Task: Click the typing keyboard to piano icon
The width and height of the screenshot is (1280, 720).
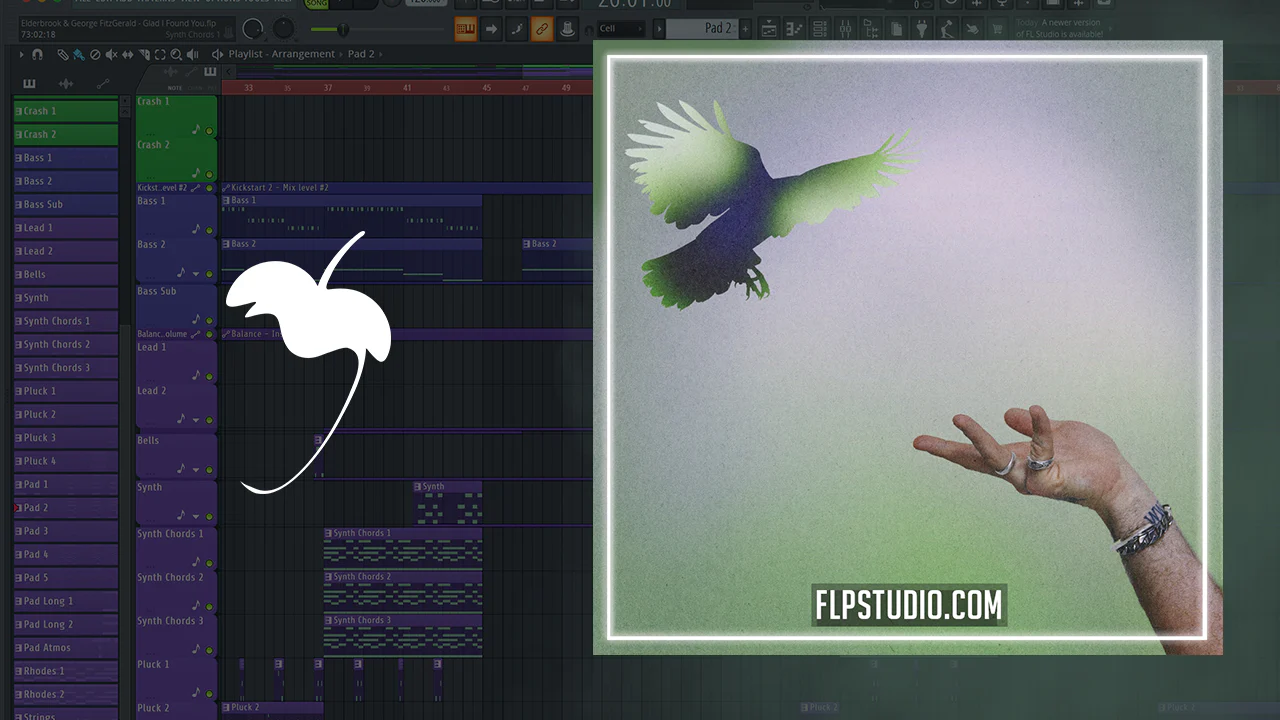Action: [x=465, y=29]
